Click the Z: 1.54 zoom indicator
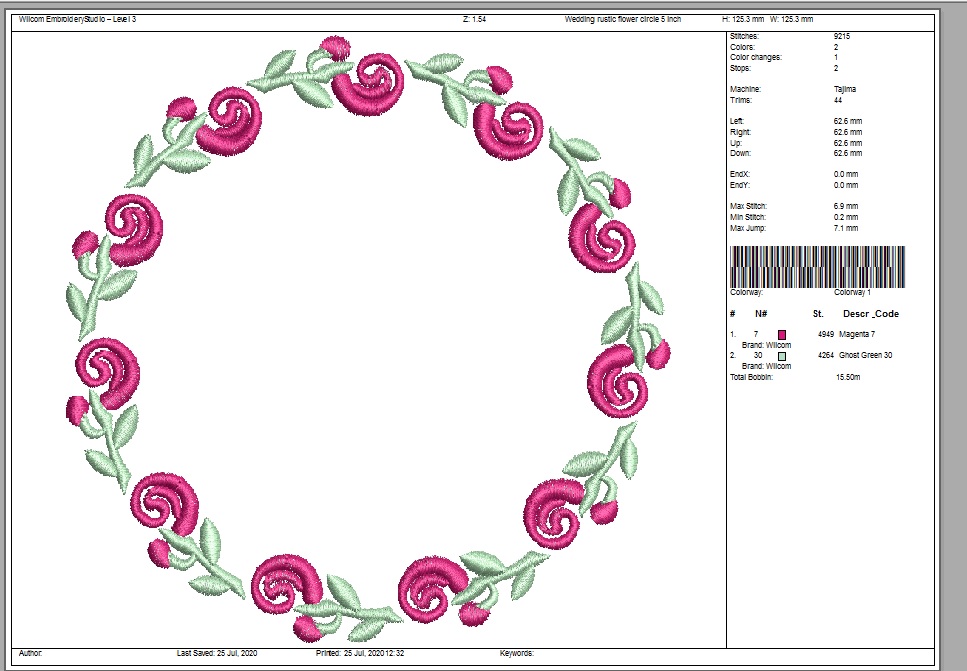The height and width of the screenshot is (671, 967). 474,19
